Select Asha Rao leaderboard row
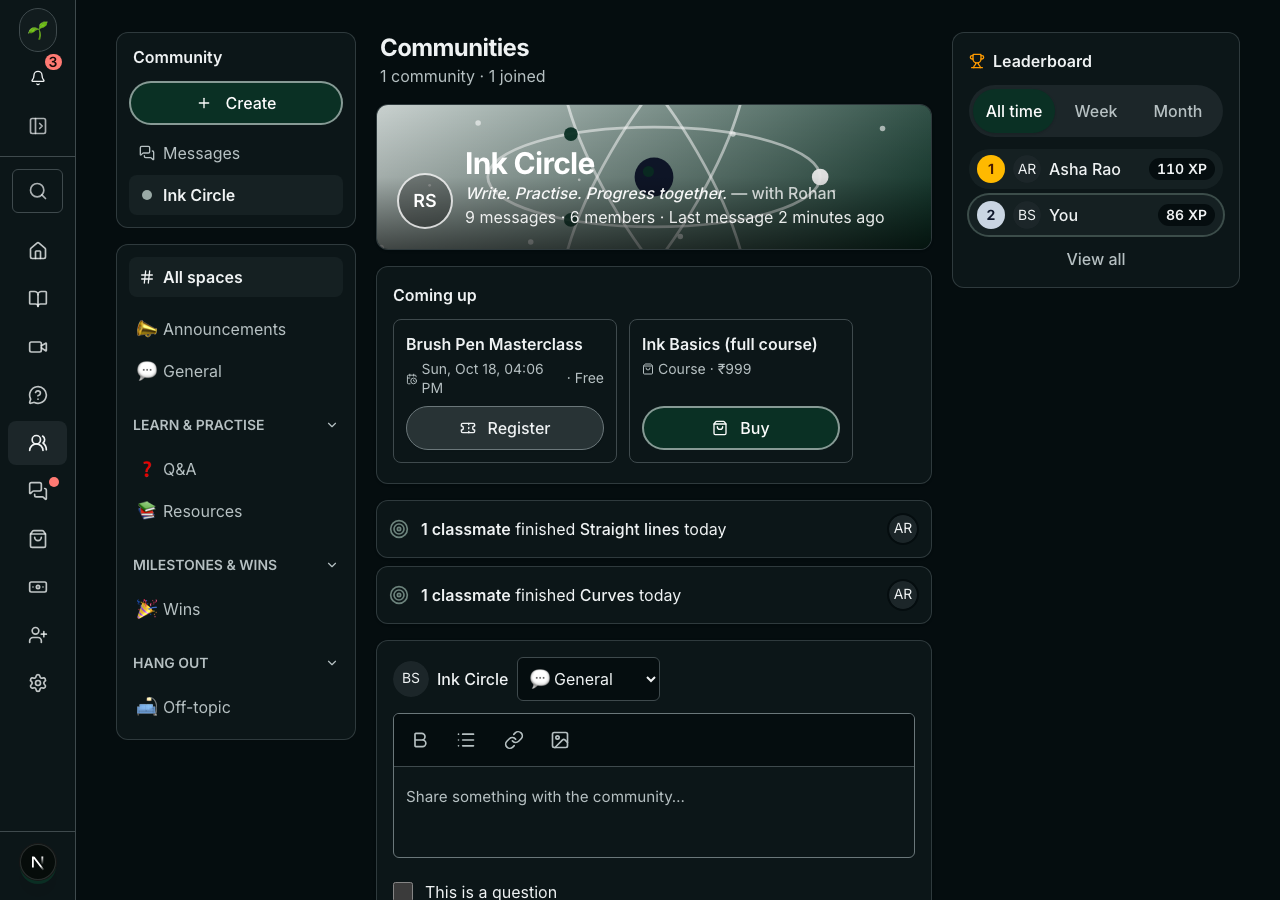The width and height of the screenshot is (1280, 900). (x=1096, y=169)
